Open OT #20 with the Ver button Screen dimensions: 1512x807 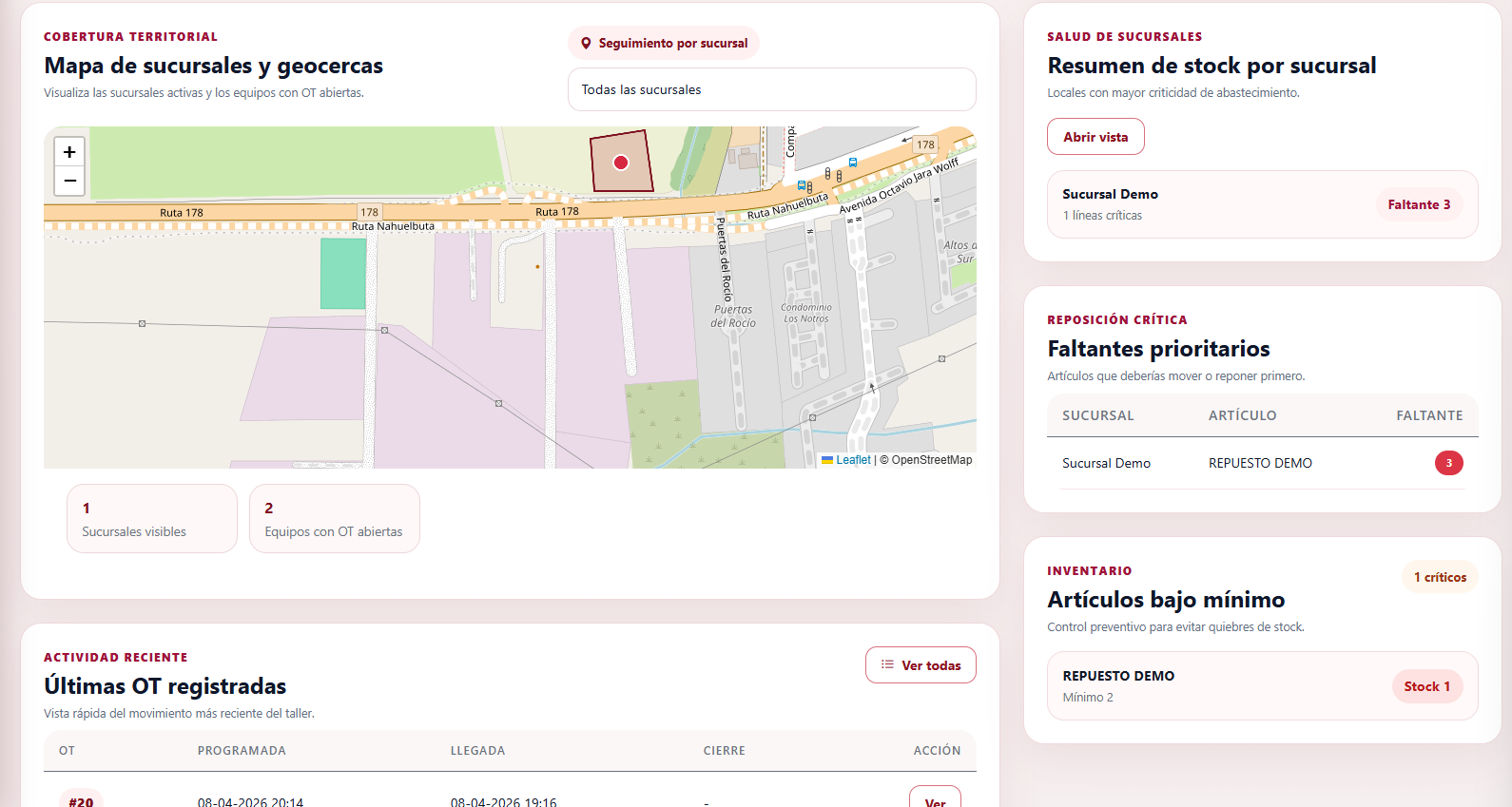(935, 798)
